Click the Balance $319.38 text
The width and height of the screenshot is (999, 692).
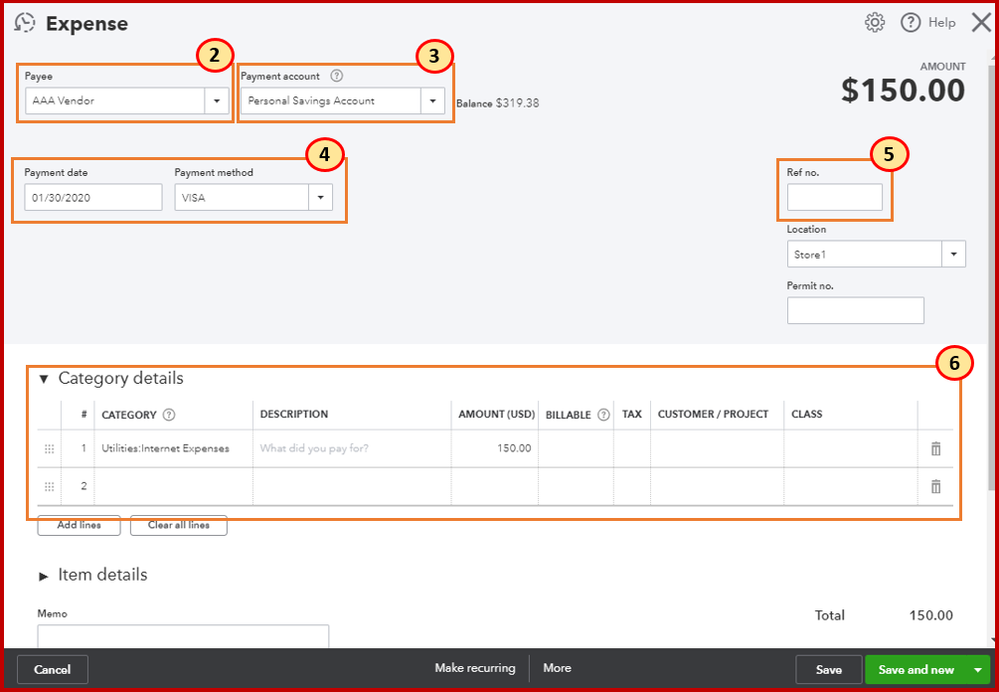[498, 103]
